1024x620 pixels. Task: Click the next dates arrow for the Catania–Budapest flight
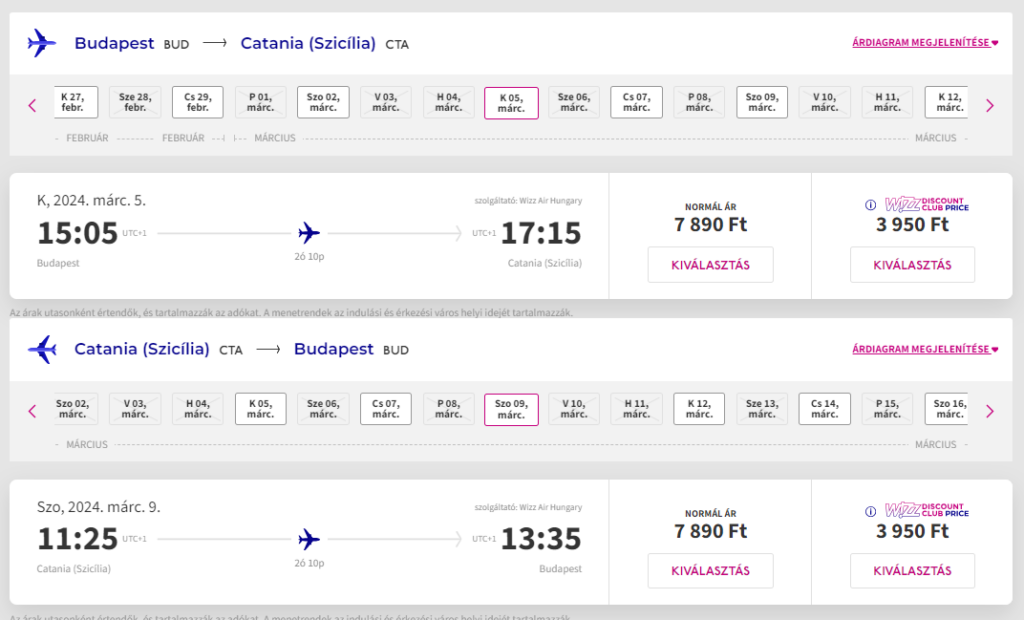[x=990, y=411]
